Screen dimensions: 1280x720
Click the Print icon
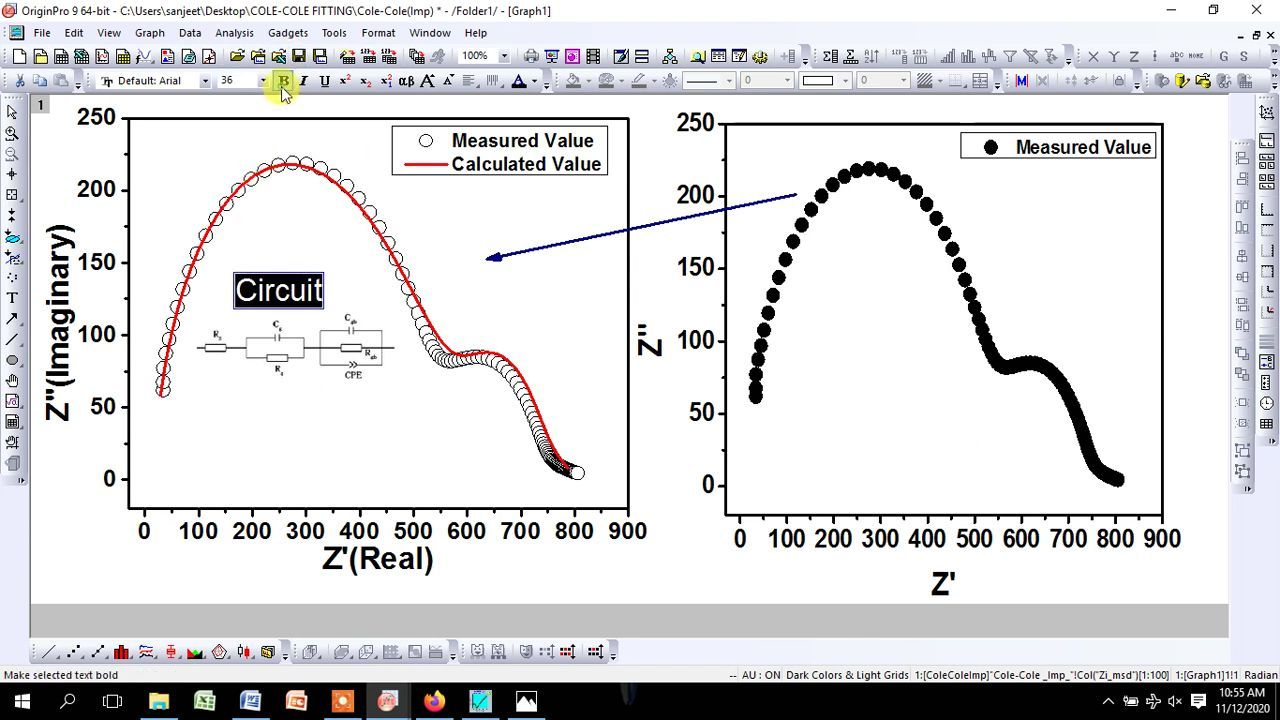click(531, 56)
